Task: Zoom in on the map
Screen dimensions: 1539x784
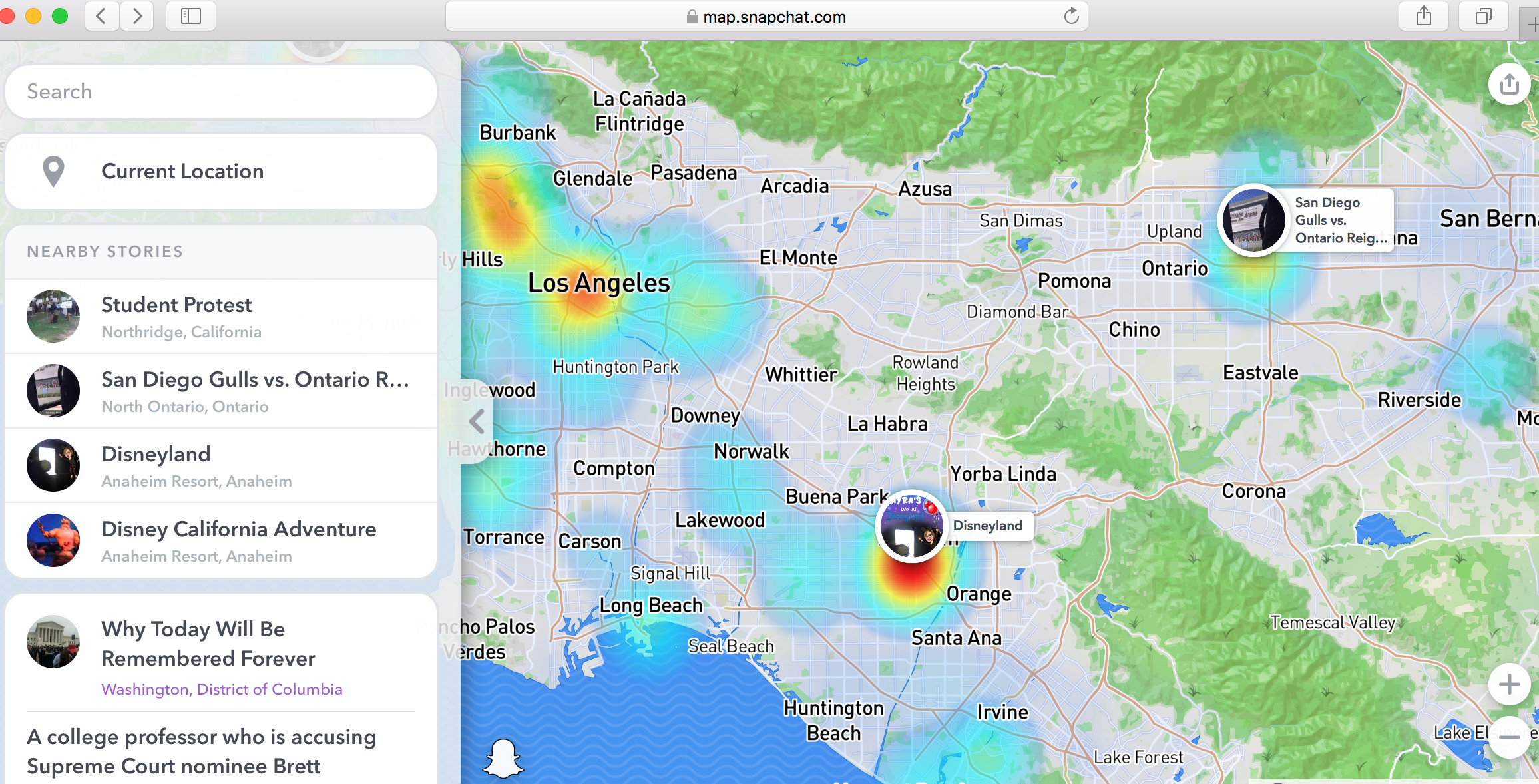Action: pyautogui.click(x=1509, y=684)
